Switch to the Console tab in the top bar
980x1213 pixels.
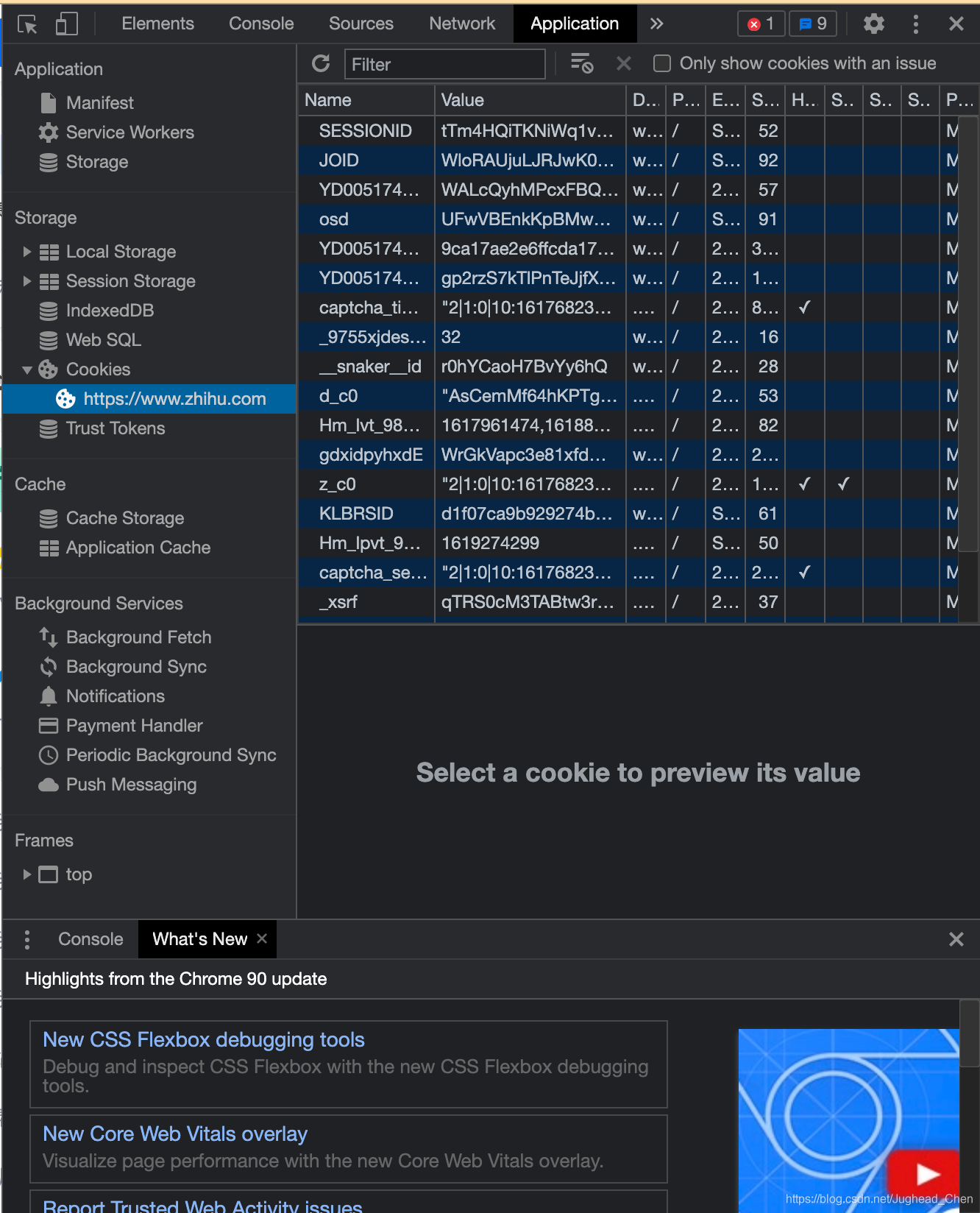[261, 24]
